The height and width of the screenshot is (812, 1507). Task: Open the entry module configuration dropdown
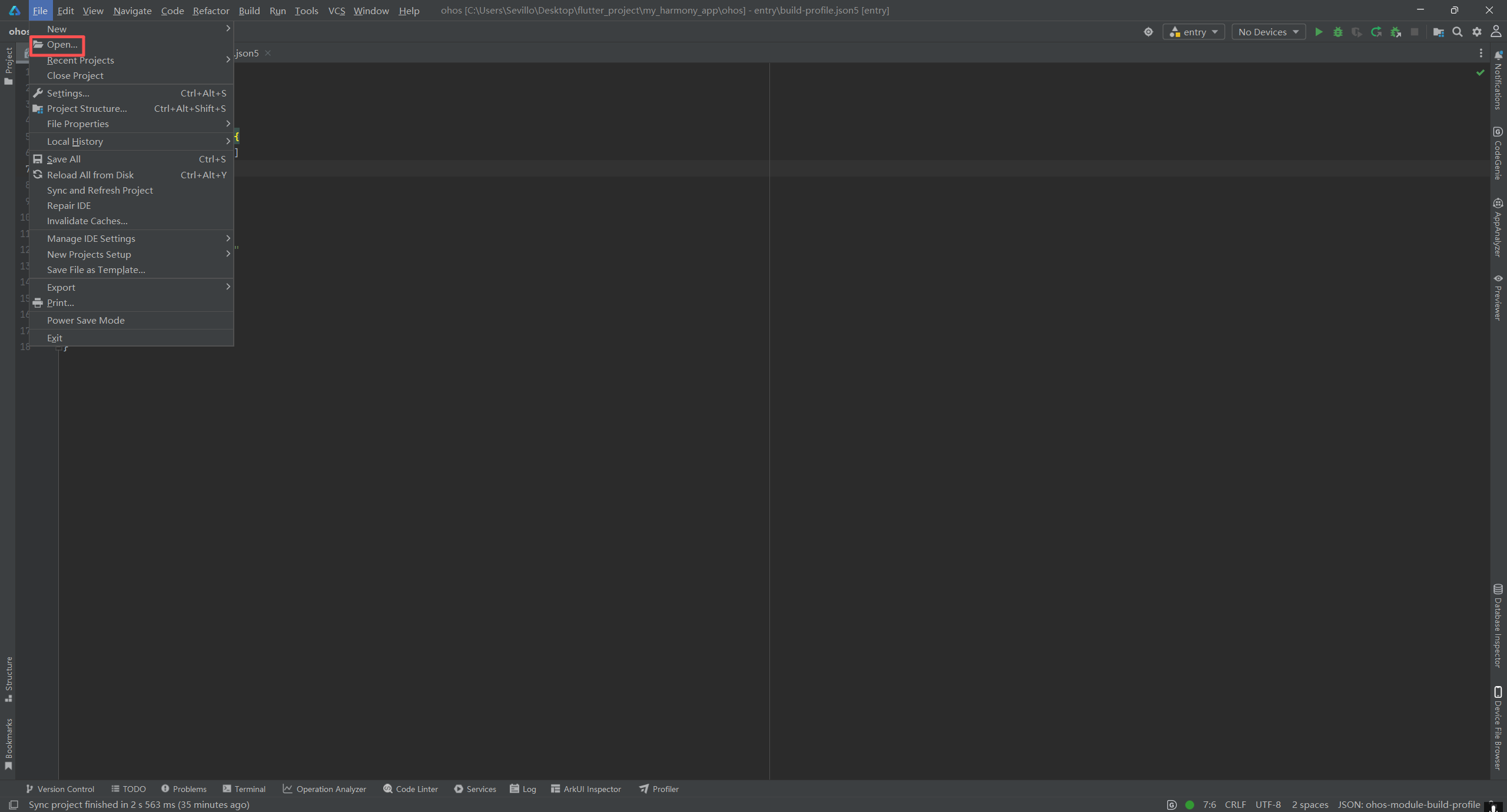click(x=1193, y=32)
